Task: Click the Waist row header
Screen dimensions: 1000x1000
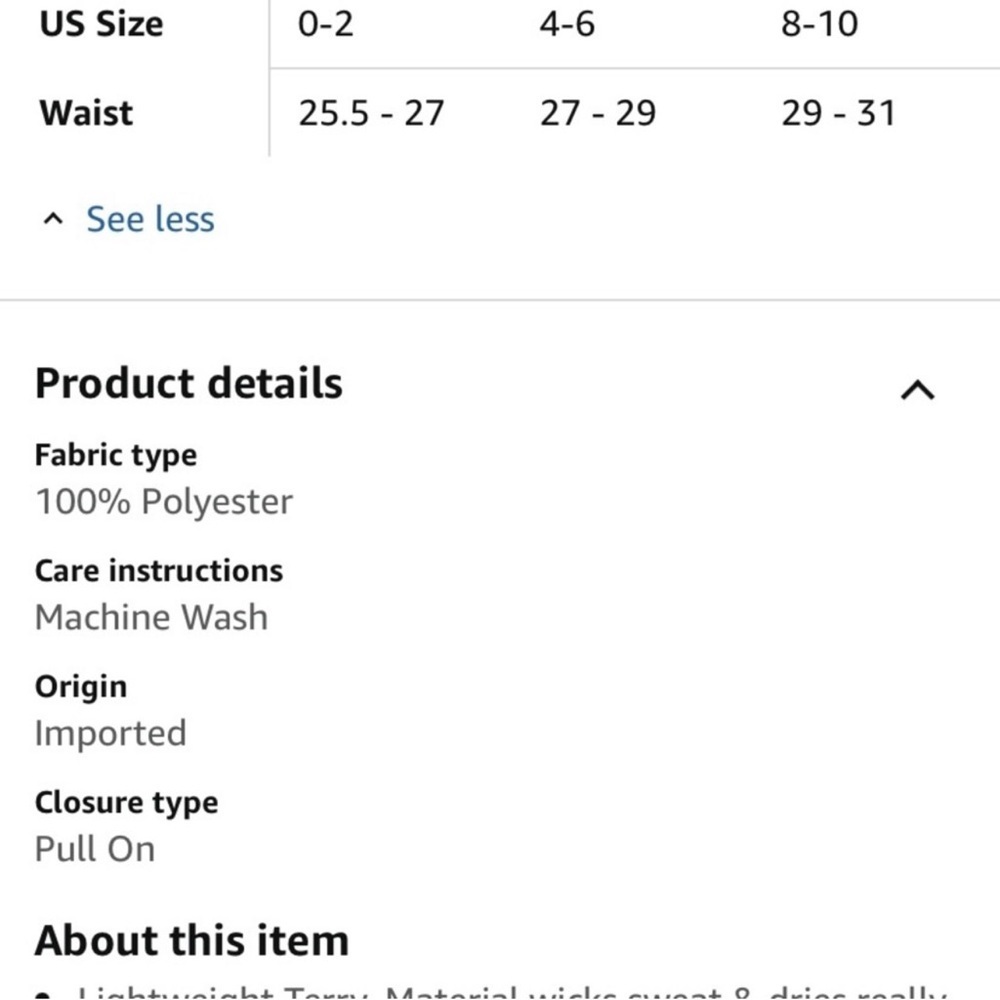Action: tap(86, 113)
